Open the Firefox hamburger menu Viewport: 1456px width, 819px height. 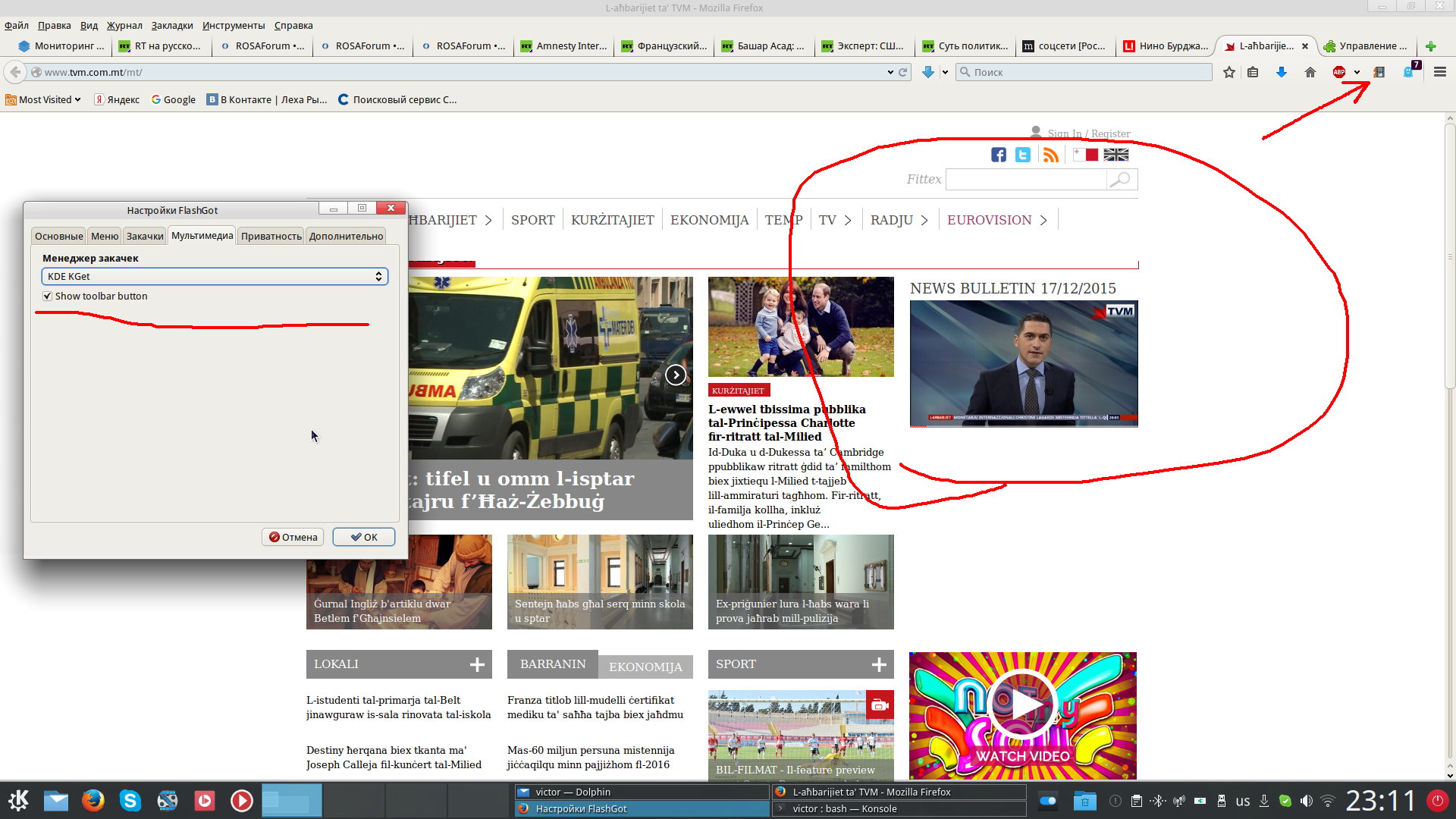pyautogui.click(x=1440, y=72)
